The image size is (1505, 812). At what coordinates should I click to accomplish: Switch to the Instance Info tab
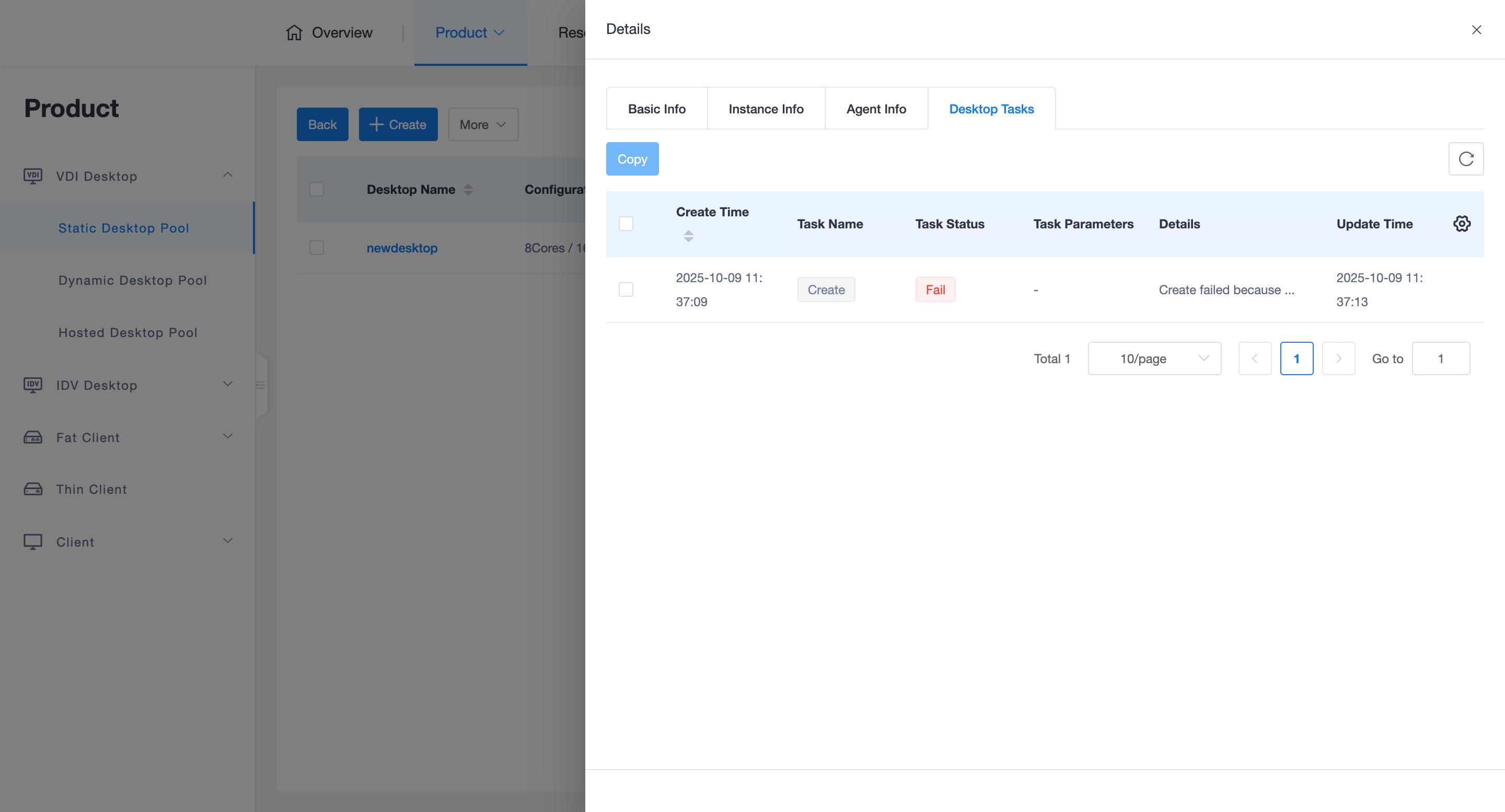(x=766, y=109)
